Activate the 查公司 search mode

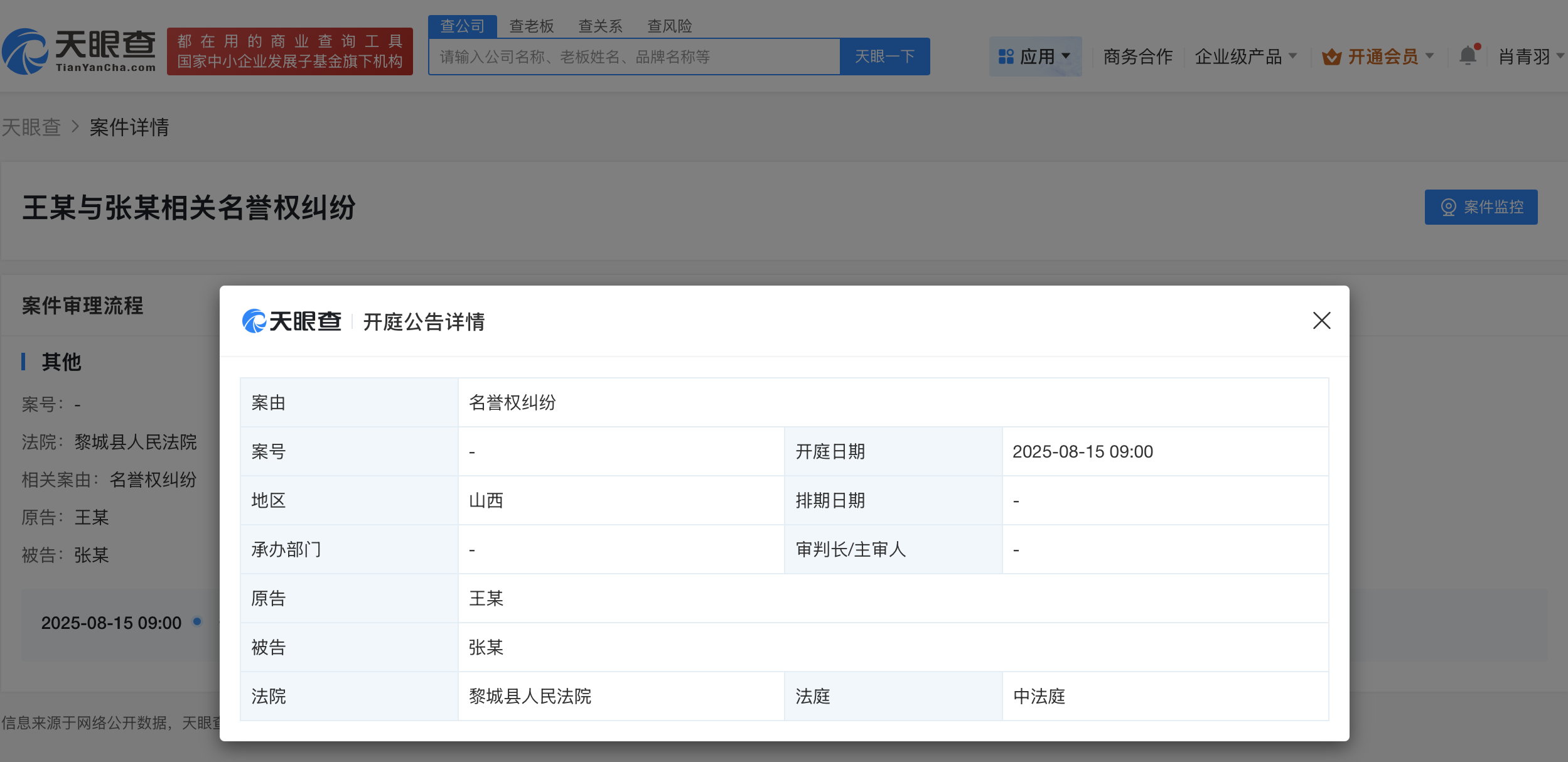point(463,26)
